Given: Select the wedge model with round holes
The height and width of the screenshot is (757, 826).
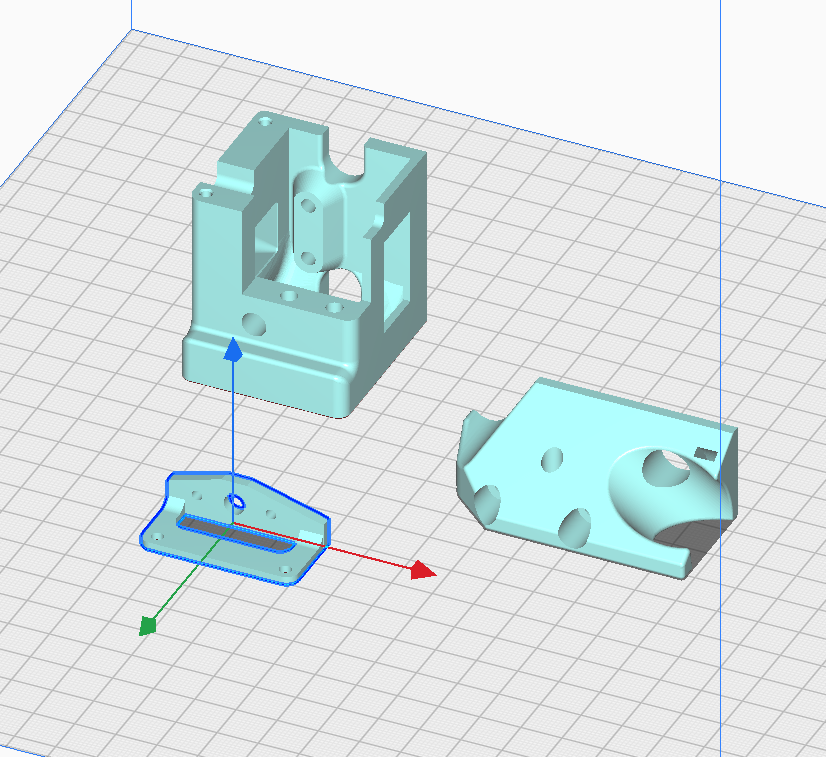Looking at the screenshot, I should [x=595, y=479].
